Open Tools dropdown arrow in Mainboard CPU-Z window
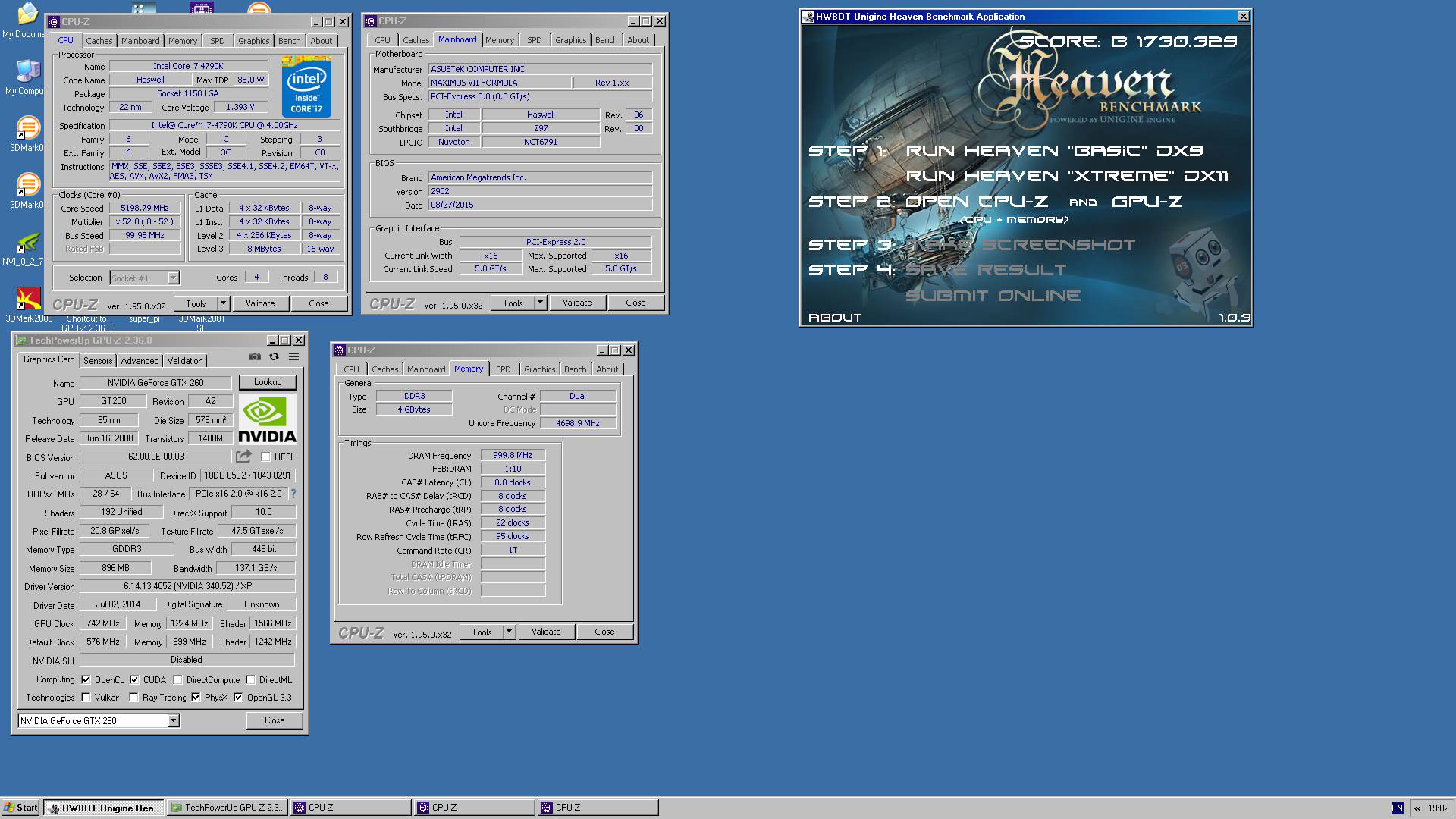1456x819 pixels. [540, 303]
